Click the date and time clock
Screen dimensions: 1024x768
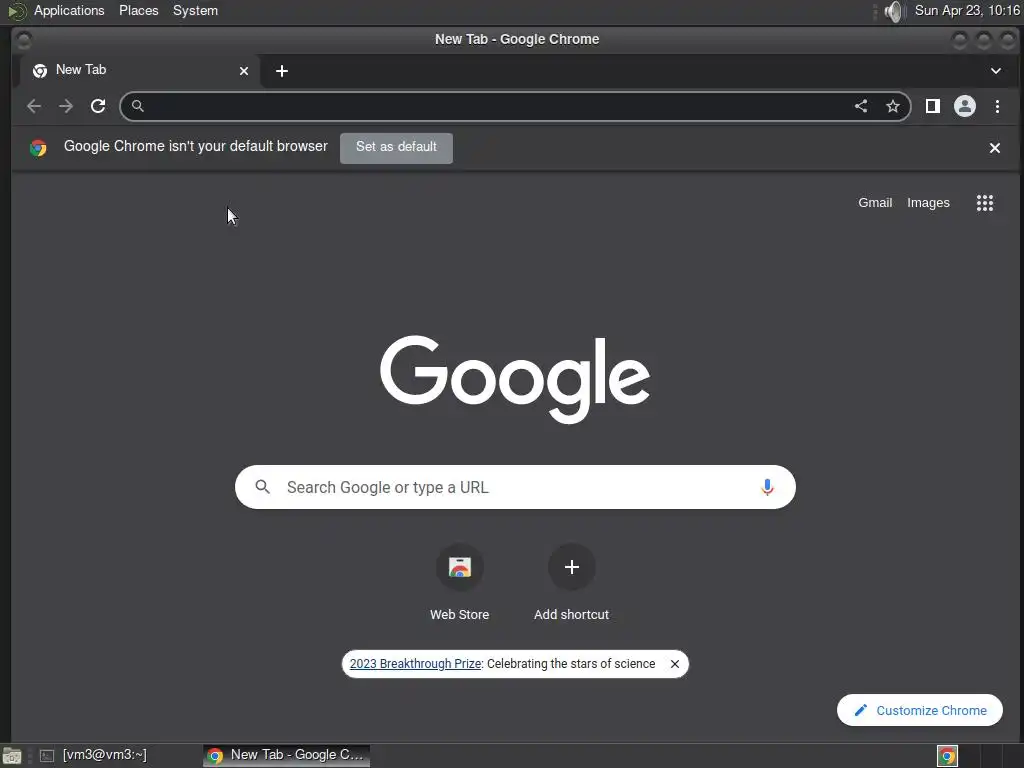(x=967, y=10)
